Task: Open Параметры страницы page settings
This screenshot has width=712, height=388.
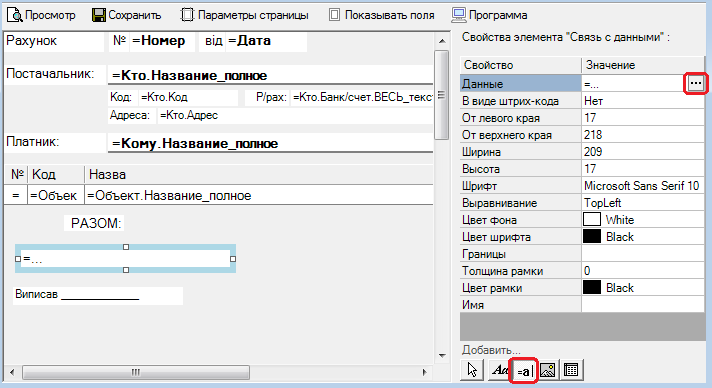Action: [x=244, y=15]
